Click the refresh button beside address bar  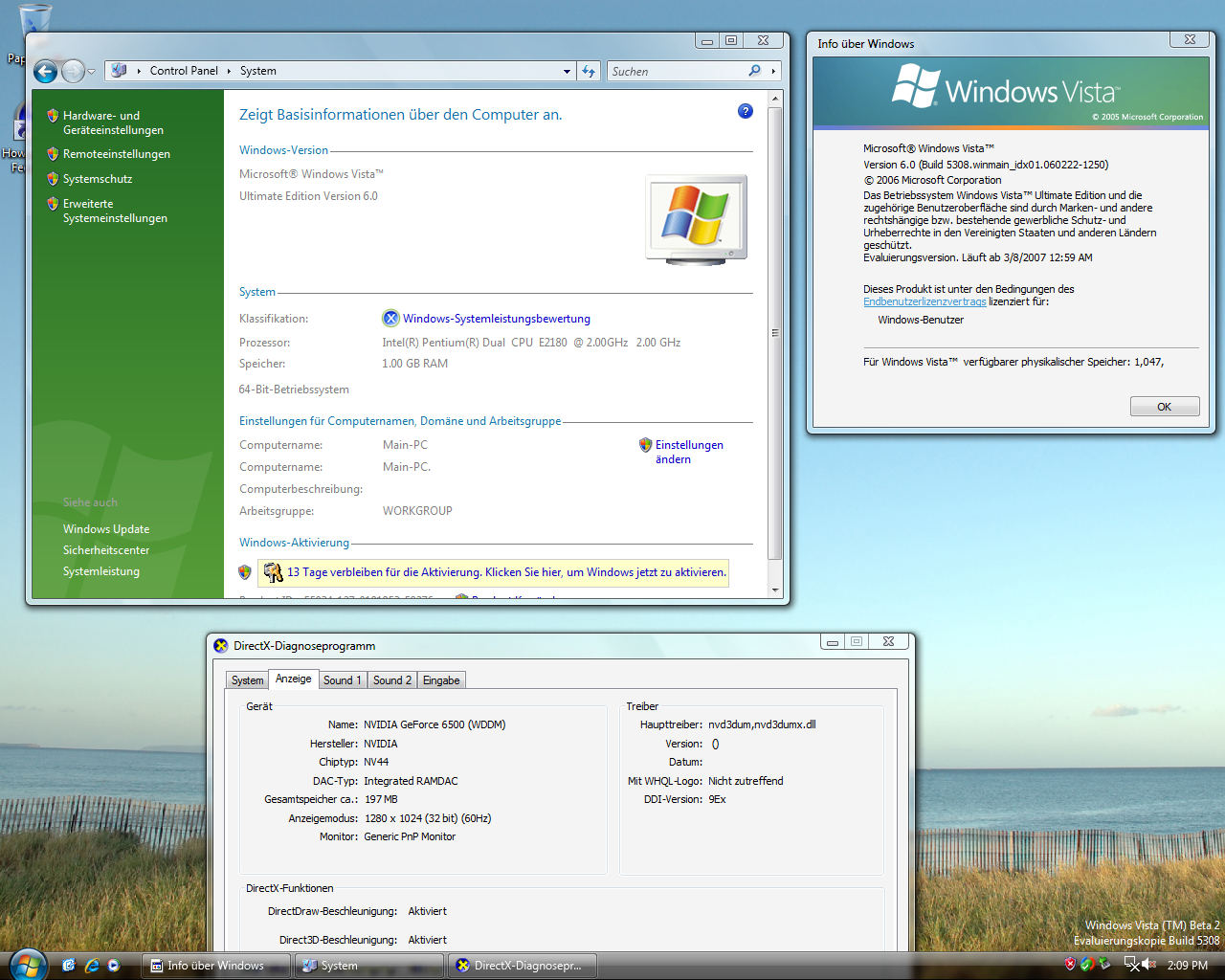pyautogui.click(x=589, y=72)
